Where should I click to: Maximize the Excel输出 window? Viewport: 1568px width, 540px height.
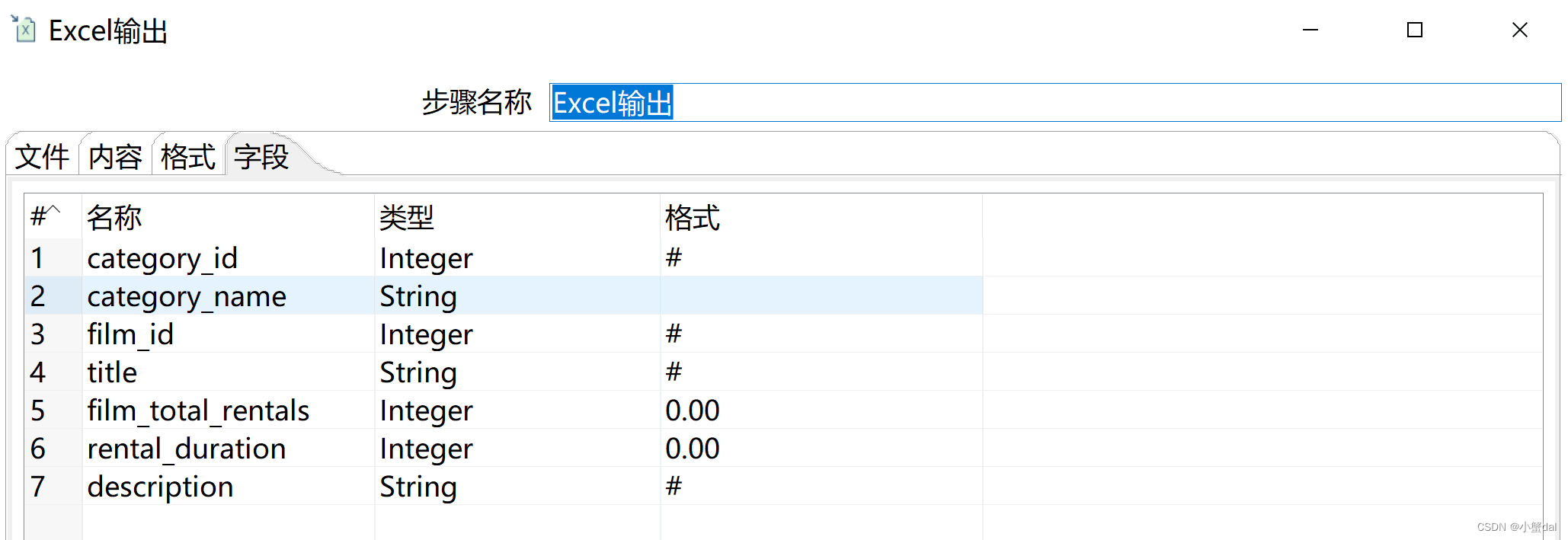pos(1415,30)
